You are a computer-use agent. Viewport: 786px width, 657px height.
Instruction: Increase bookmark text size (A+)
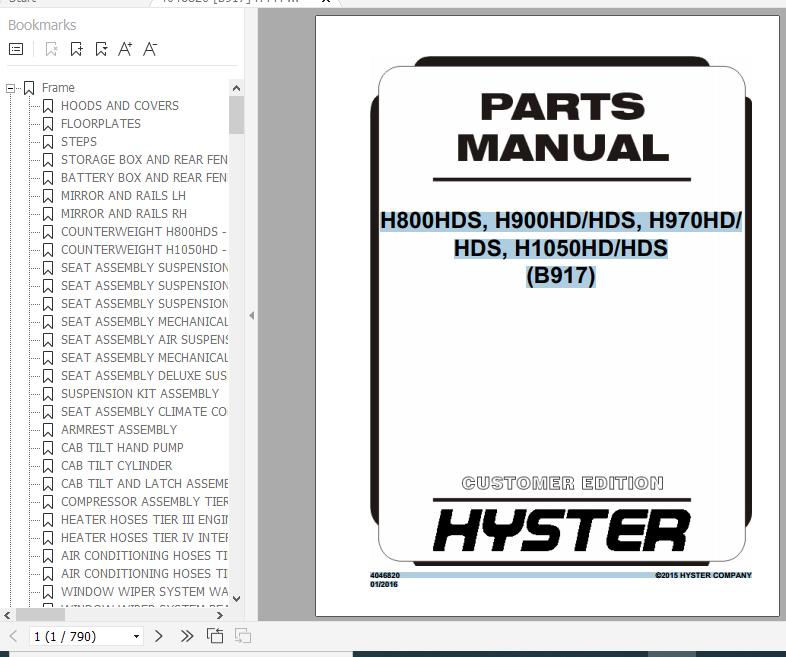pos(125,49)
